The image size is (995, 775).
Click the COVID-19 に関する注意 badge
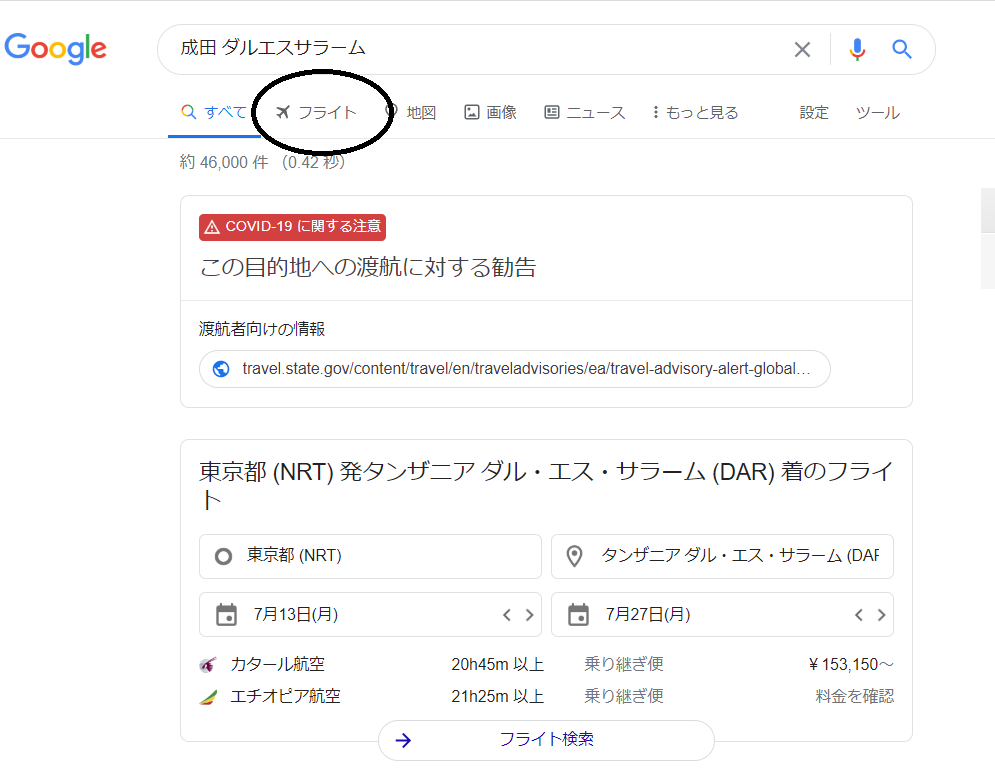point(293,227)
